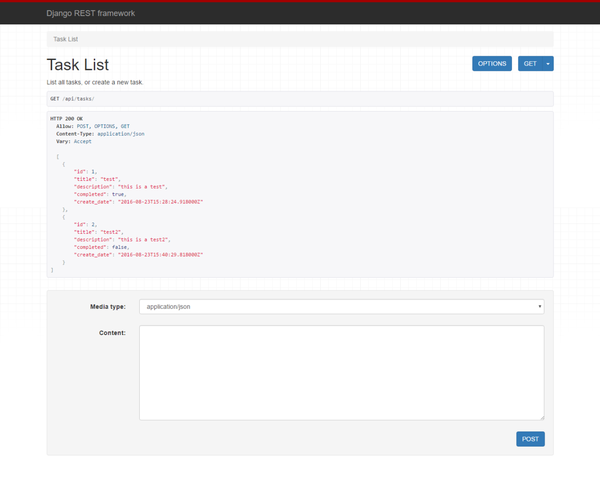Click the resize handle of the Content textarea

click(542, 418)
